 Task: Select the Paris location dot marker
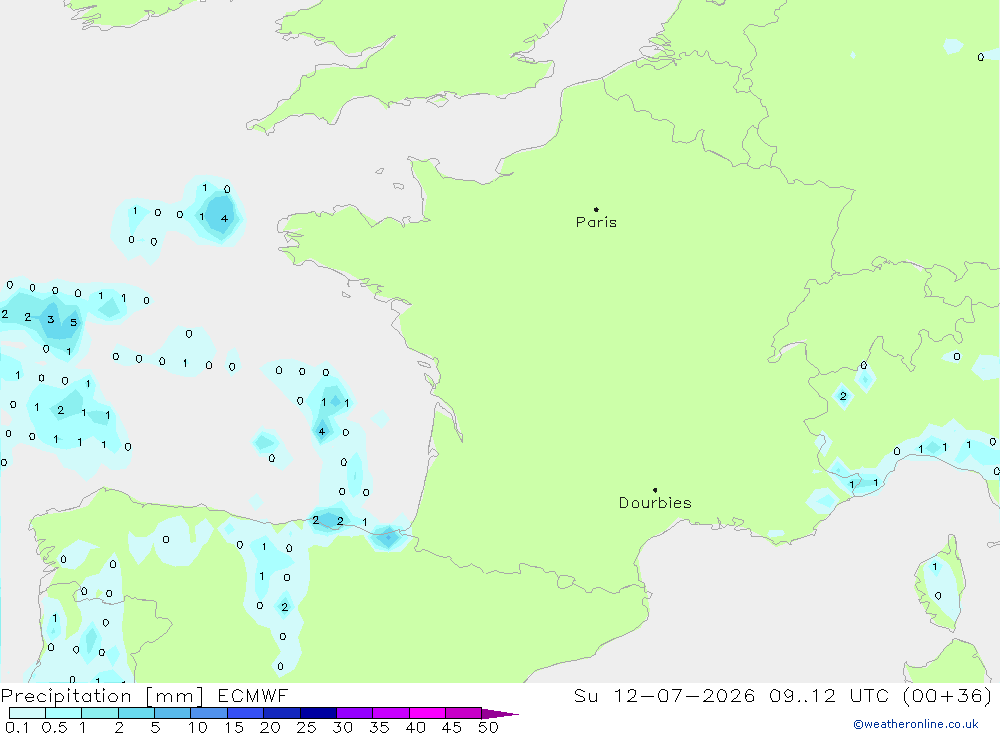coord(596,209)
